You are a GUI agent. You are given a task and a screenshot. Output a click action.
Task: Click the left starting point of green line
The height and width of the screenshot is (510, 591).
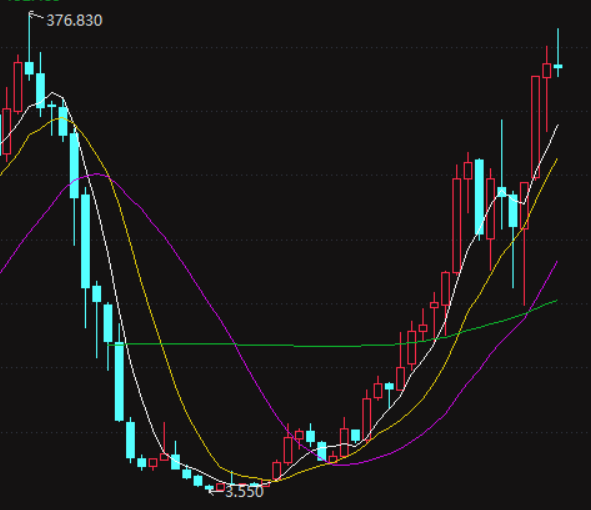coord(109,344)
